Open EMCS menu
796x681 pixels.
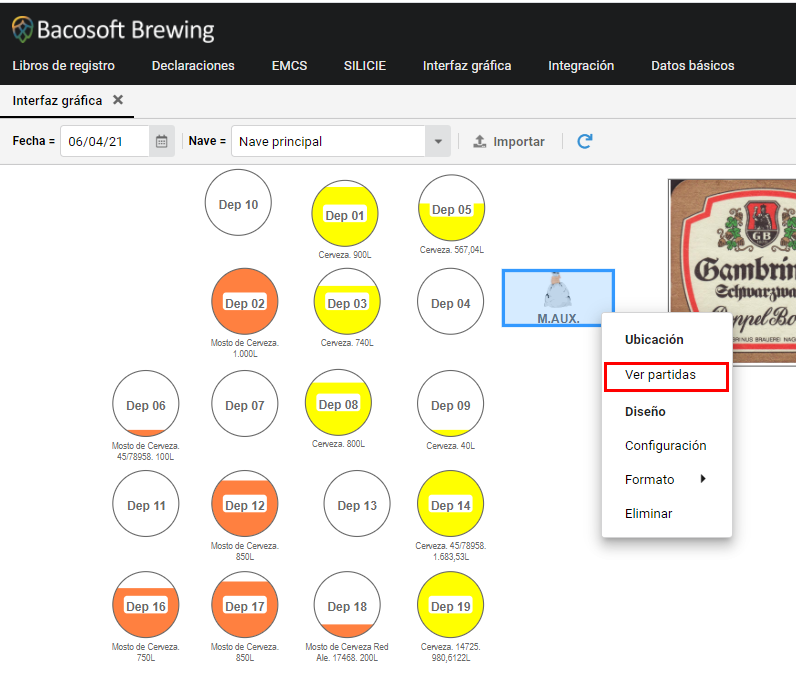[x=289, y=66]
